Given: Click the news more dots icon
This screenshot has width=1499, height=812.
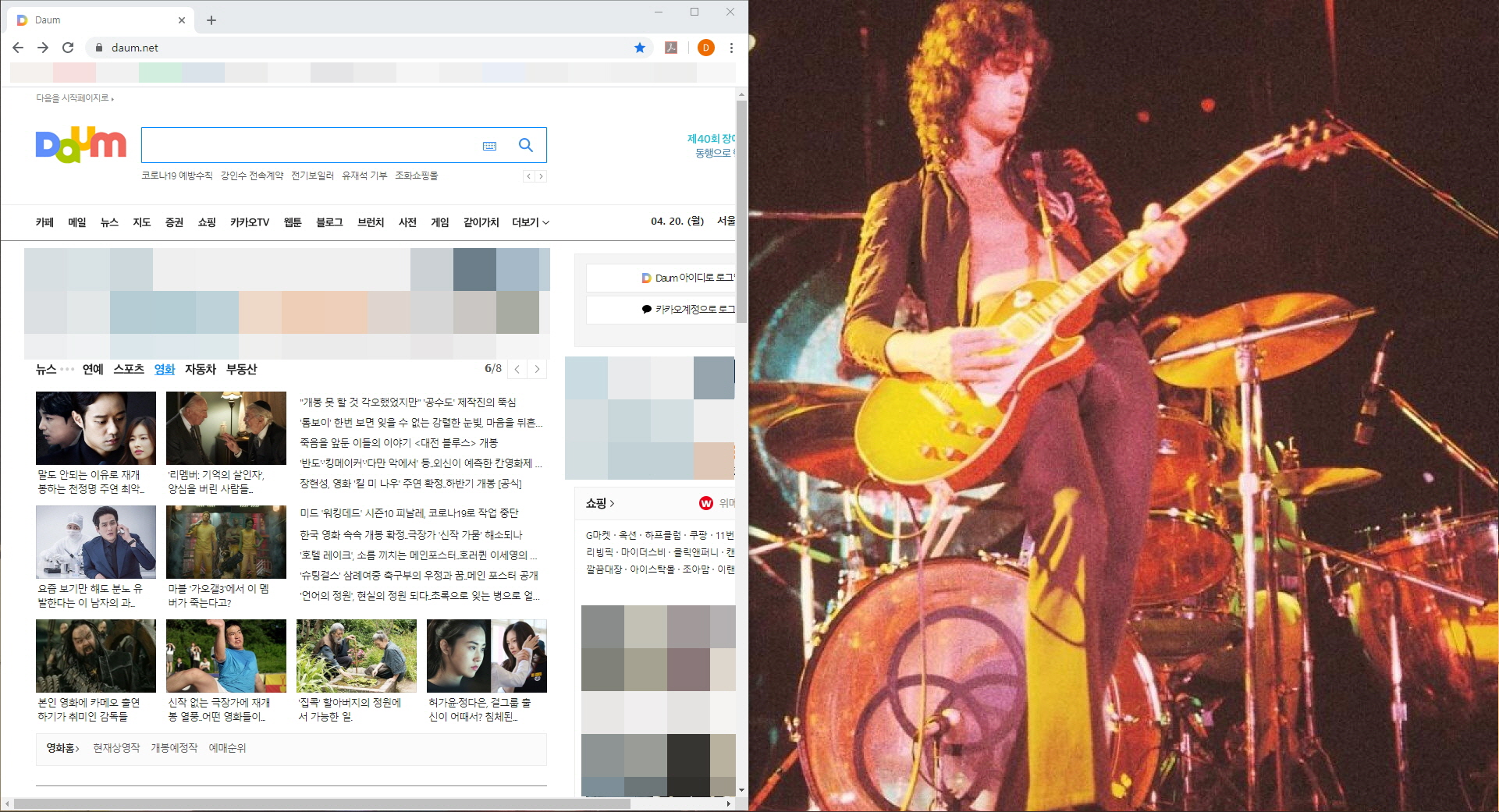Looking at the screenshot, I should point(67,370).
